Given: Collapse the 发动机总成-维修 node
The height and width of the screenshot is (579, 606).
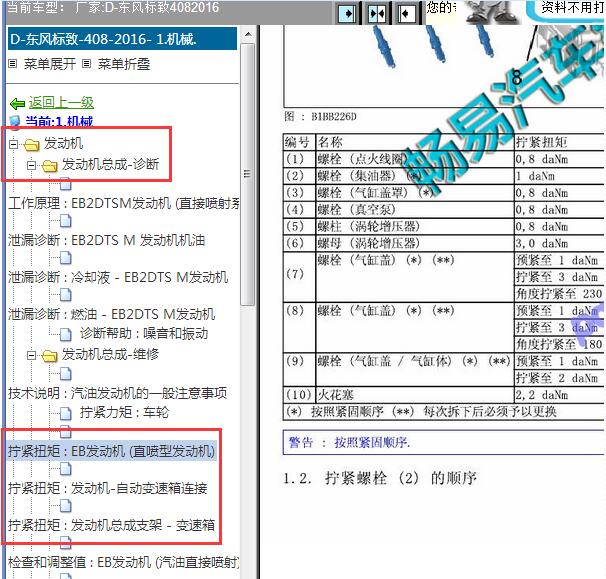Looking at the screenshot, I should [32, 355].
